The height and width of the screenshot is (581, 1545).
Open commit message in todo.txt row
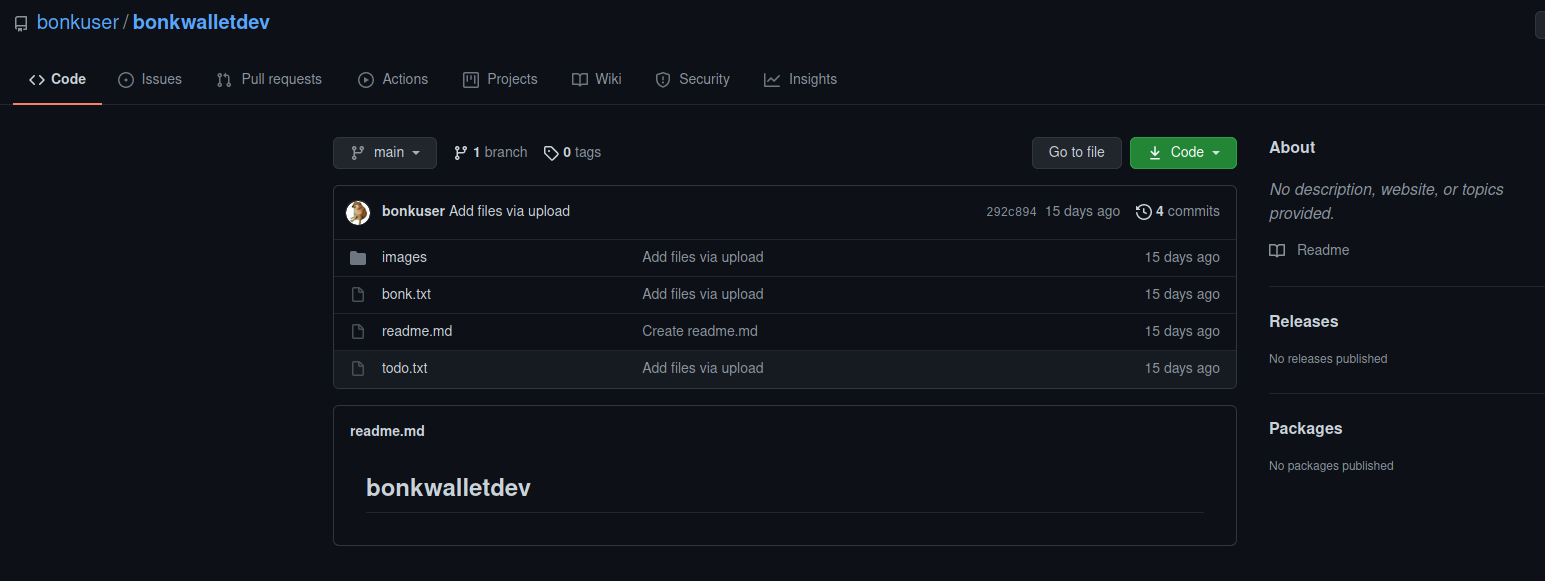tap(703, 368)
